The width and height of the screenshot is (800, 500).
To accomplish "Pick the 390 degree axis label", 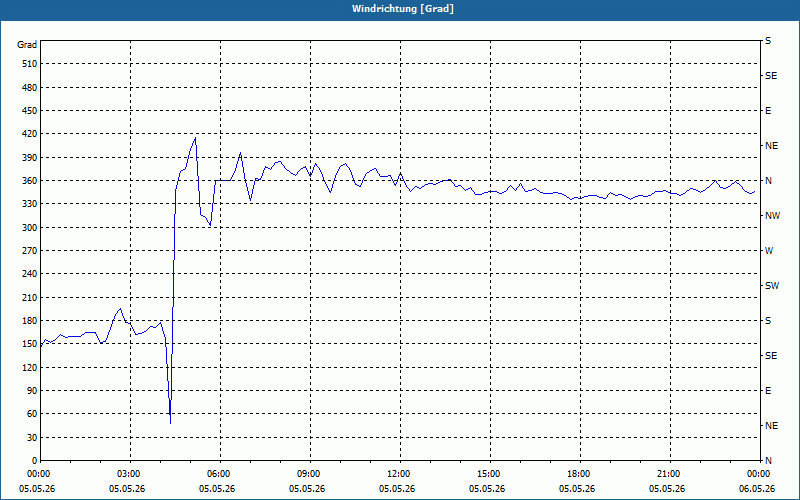I will [30, 158].
